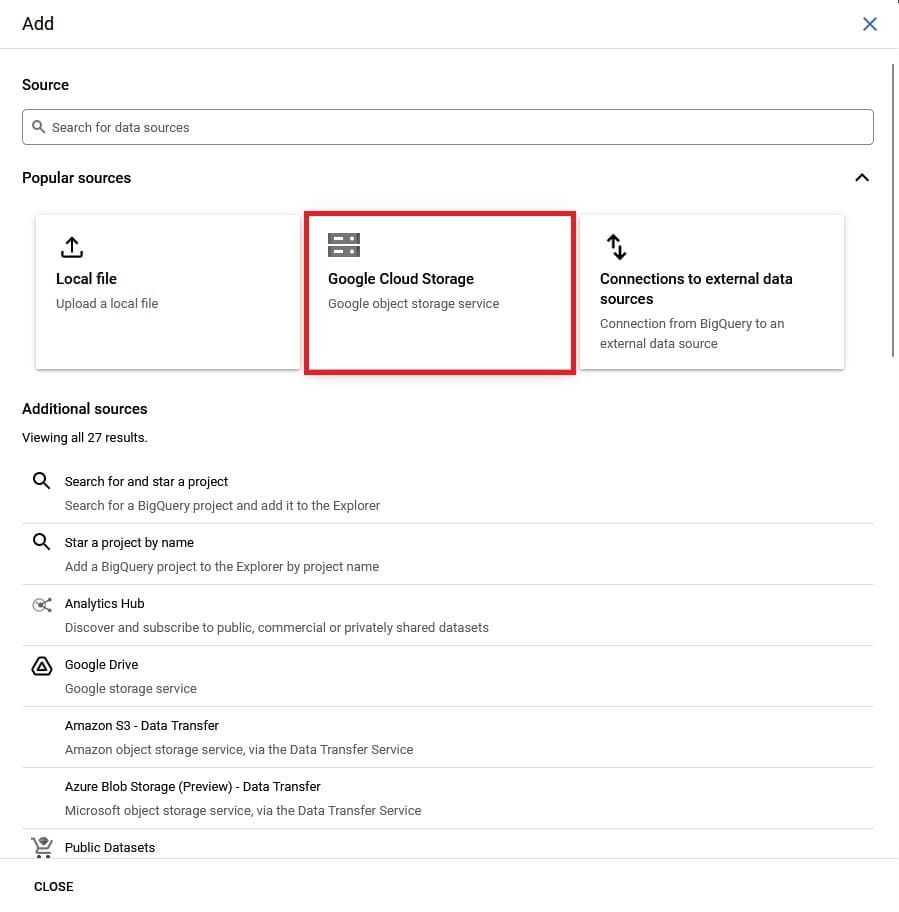
Task: Click the Google Drive triangle icon
Action: tap(42, 666)
